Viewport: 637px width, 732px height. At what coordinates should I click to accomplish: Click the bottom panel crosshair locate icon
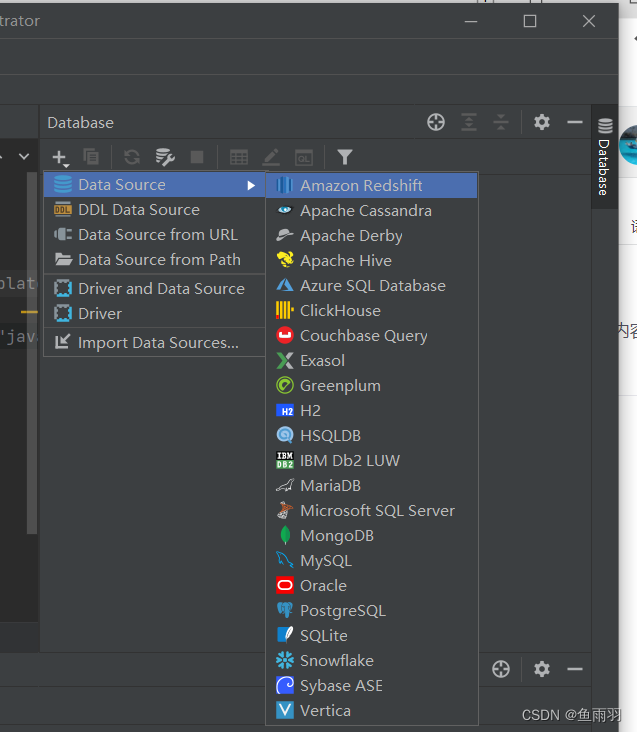pos(501,669)
